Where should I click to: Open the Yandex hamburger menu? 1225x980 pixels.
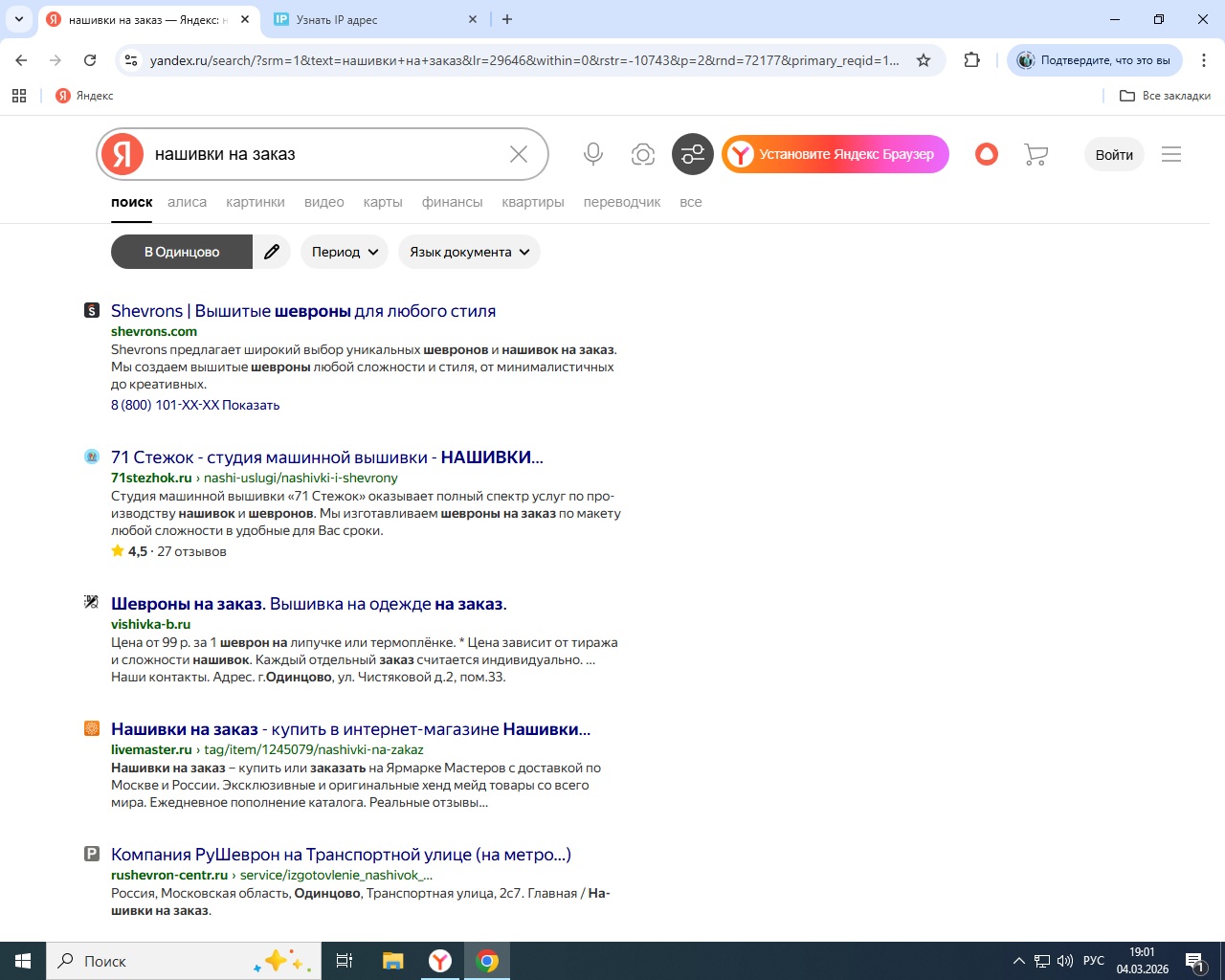(x=1171, y=154)
